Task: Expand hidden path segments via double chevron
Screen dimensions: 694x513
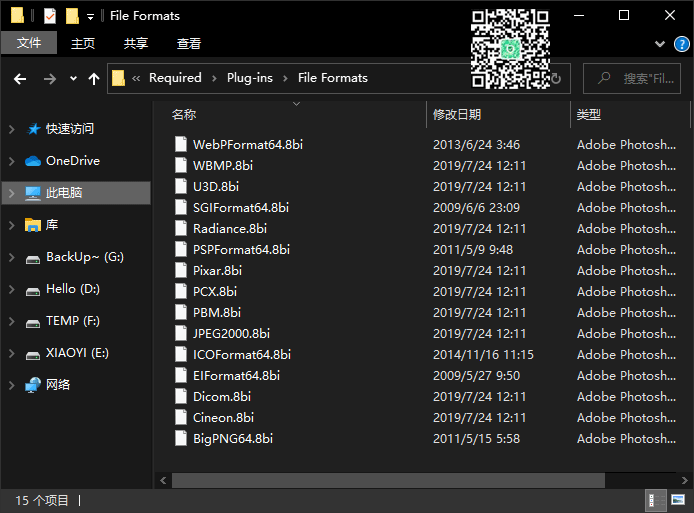Action: pos(136,78)
